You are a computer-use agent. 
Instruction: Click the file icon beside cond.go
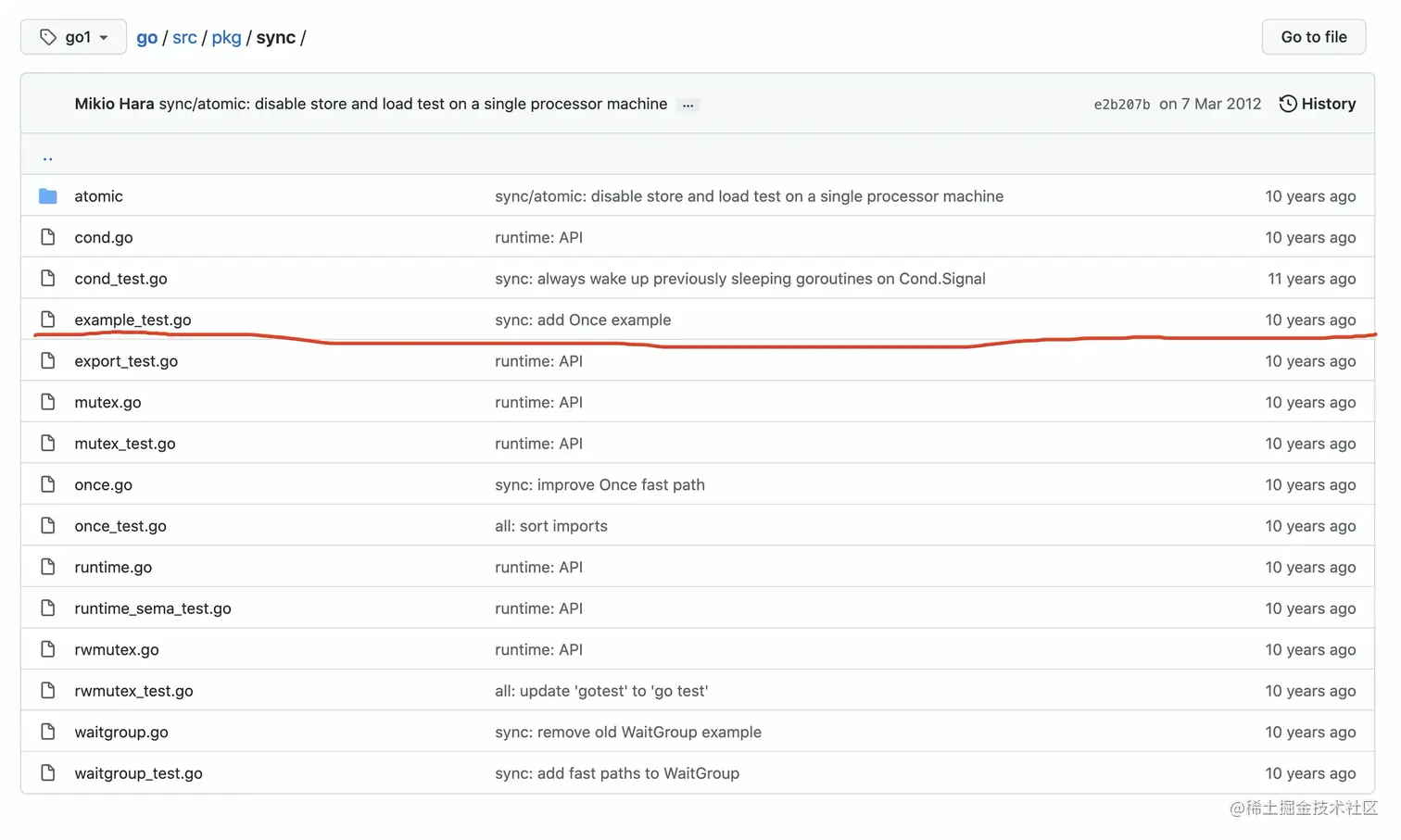click(48, 237)
